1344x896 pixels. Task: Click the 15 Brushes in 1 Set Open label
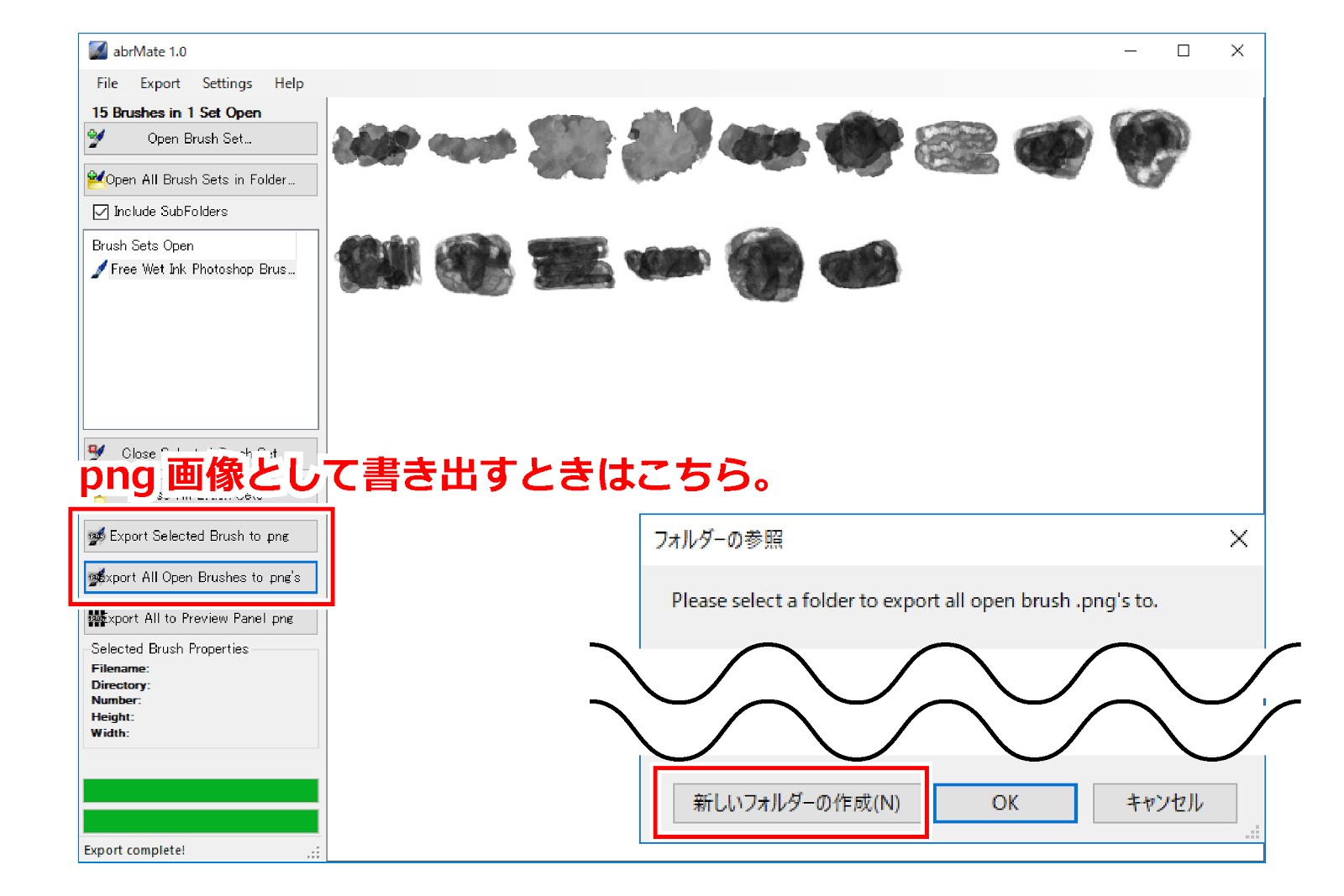coord(176,113)
